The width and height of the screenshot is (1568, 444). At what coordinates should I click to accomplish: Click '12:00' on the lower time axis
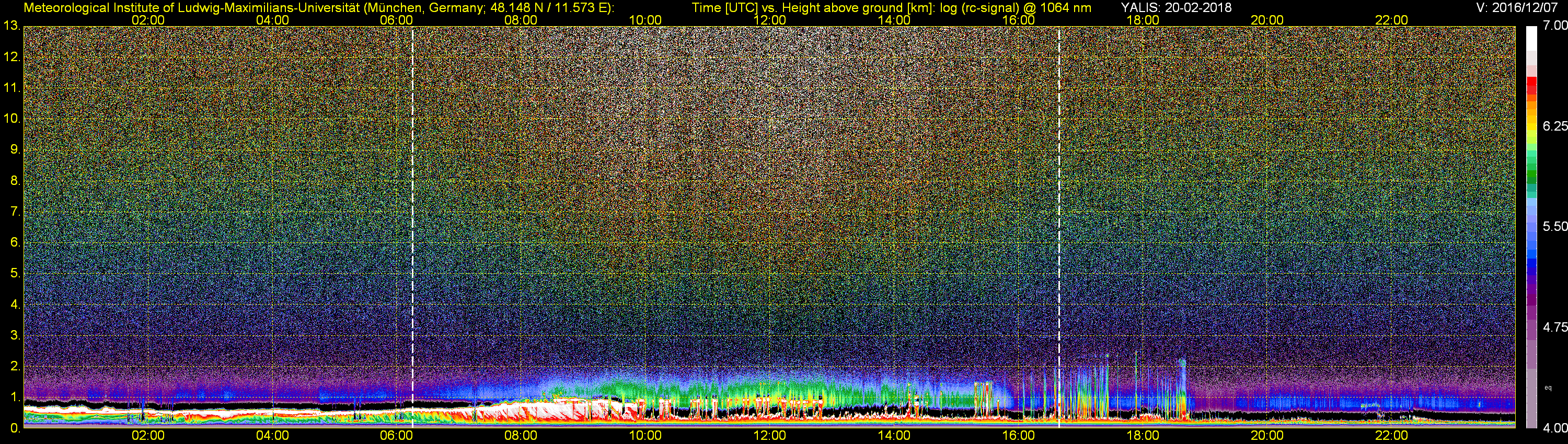click(770, 436)
